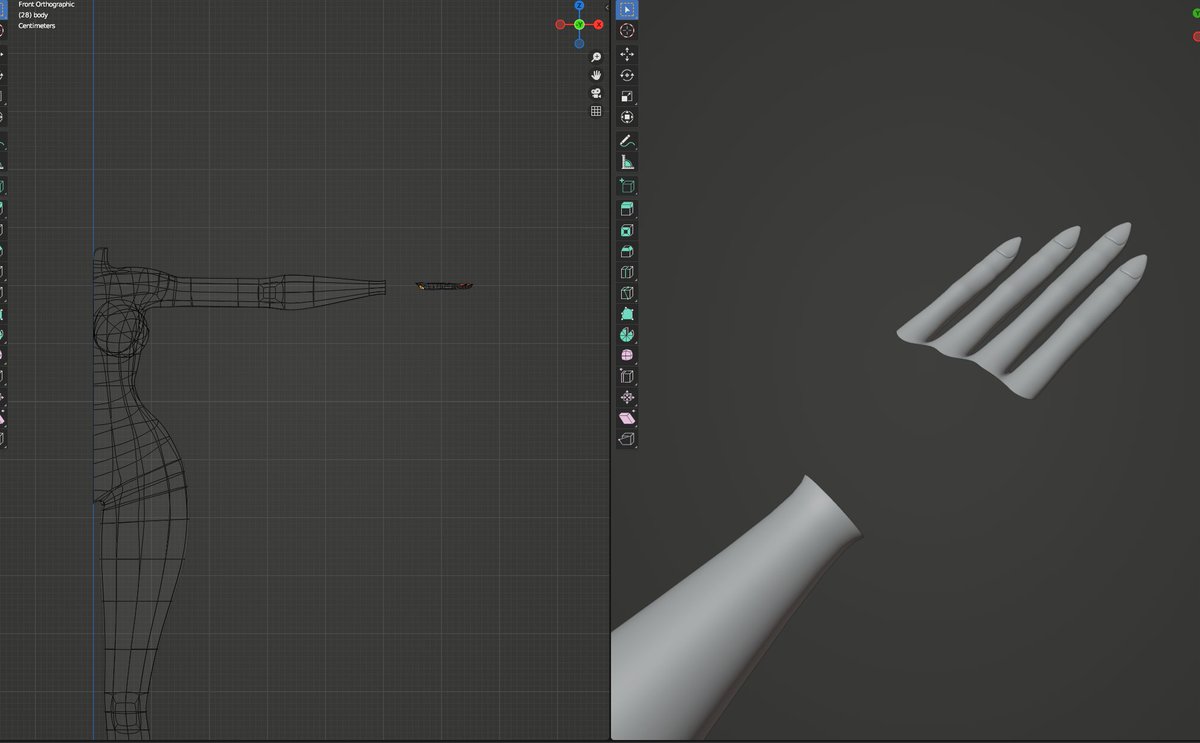Choose the Add Cube tool
The image size is (1200, 743).
[627, 185]
